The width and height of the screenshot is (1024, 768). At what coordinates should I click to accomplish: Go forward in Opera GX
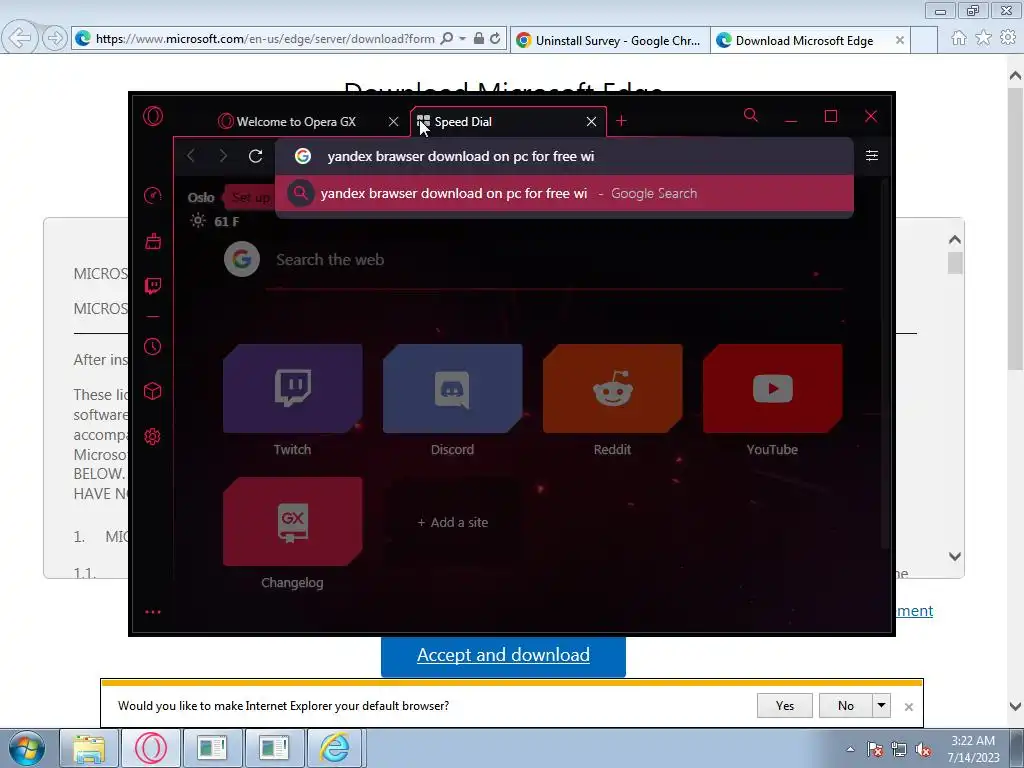tap(223, 155)
